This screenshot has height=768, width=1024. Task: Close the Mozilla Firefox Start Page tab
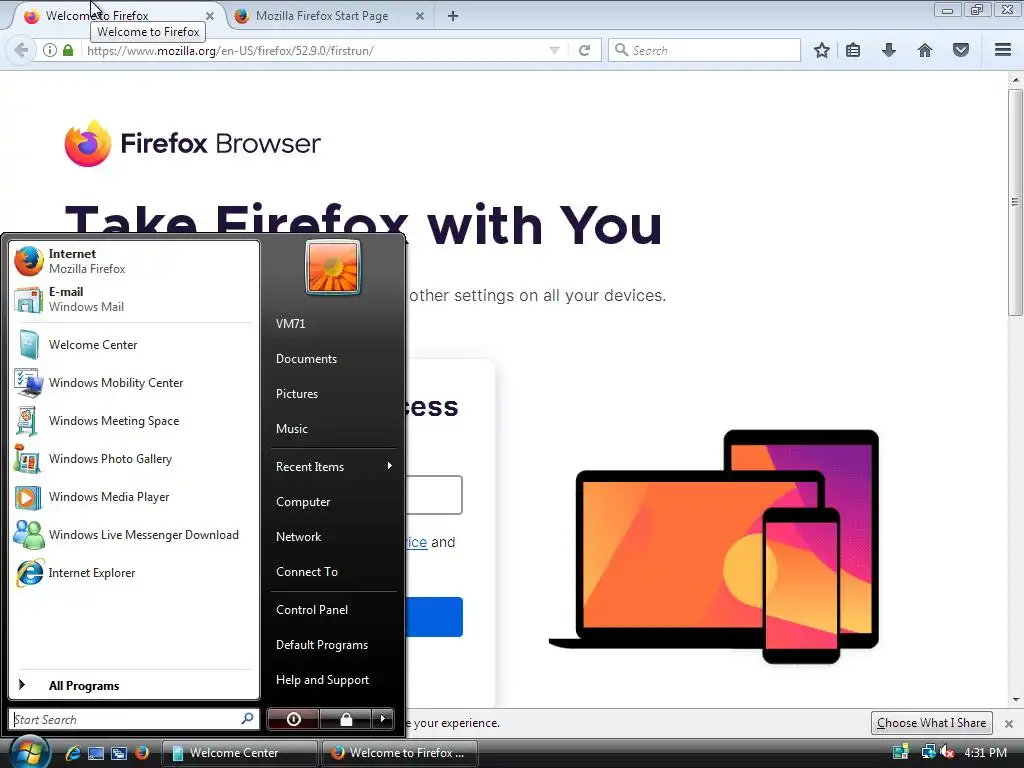click(420, 16)
